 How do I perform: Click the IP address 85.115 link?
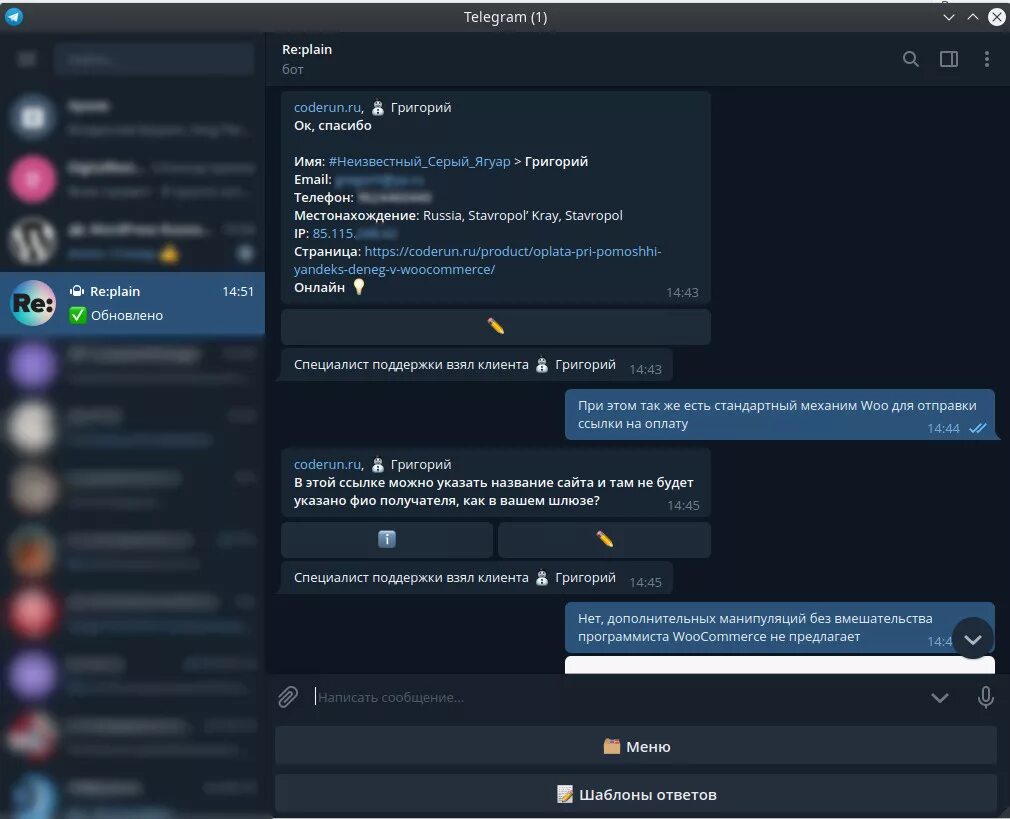coord(354,233)
